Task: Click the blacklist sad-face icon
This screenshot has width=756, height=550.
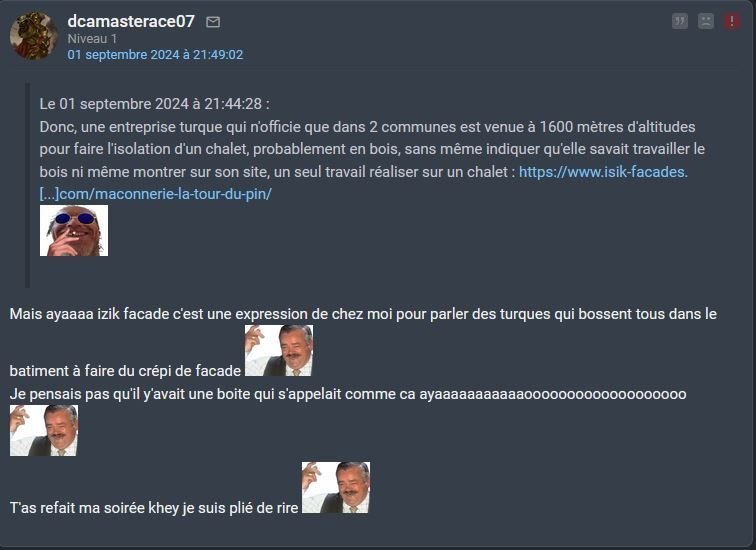Action: pyautogui.click(x=706, y=21)
